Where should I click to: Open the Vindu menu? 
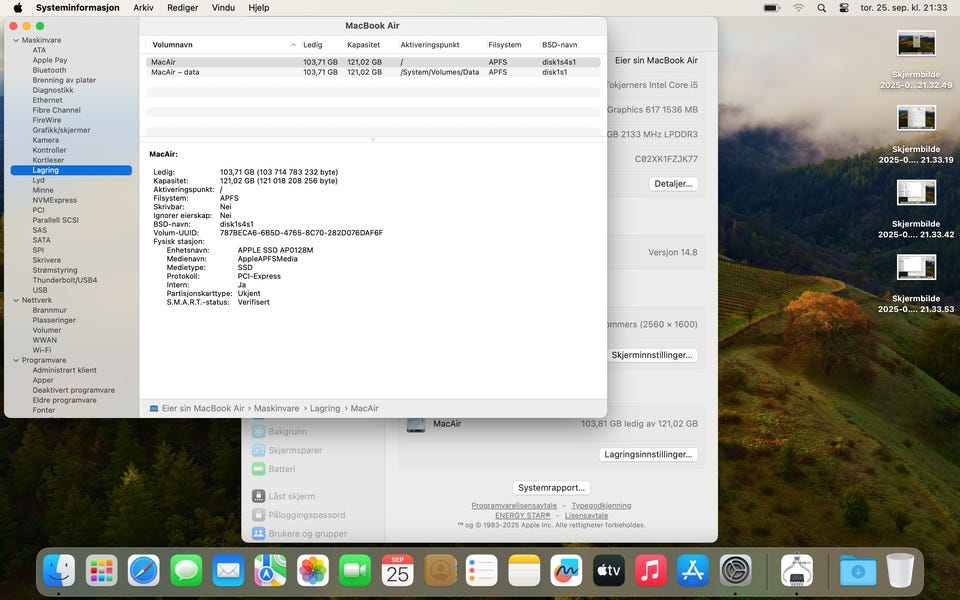pyautogui.click(x=224, y=7)
